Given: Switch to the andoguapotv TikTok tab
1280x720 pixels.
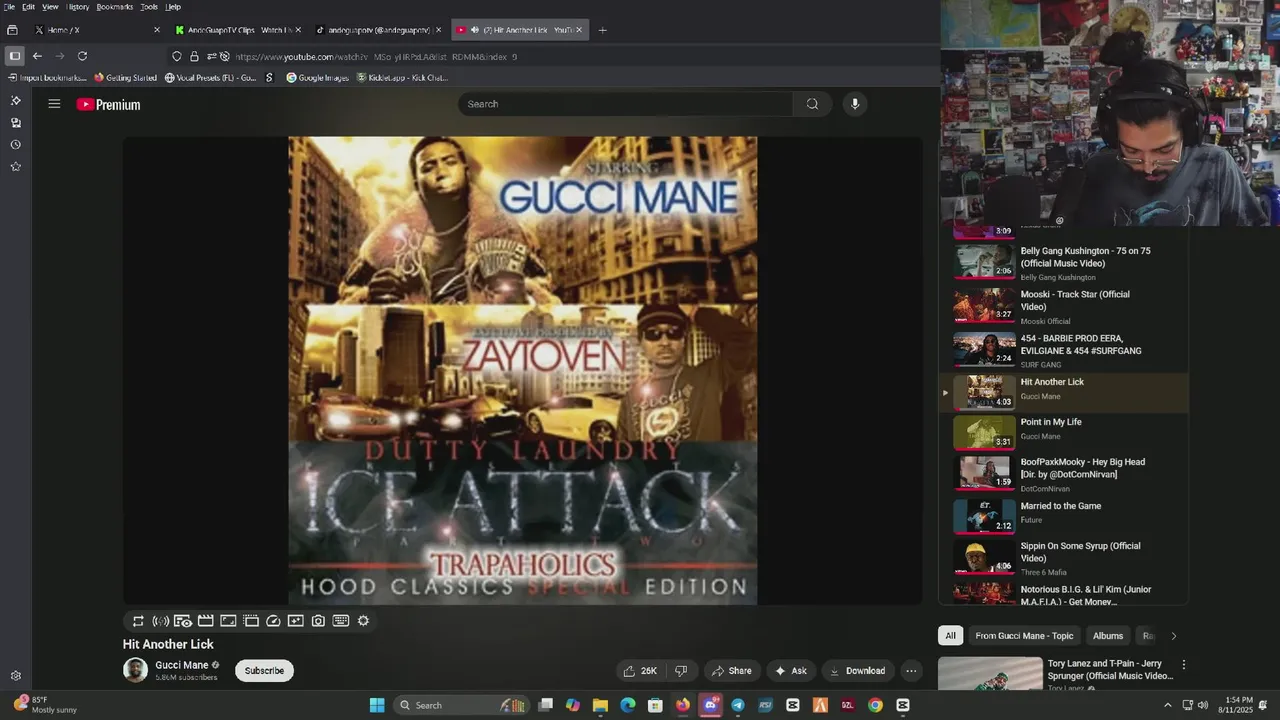Looking at the screenshot, I should coord(378,30).
